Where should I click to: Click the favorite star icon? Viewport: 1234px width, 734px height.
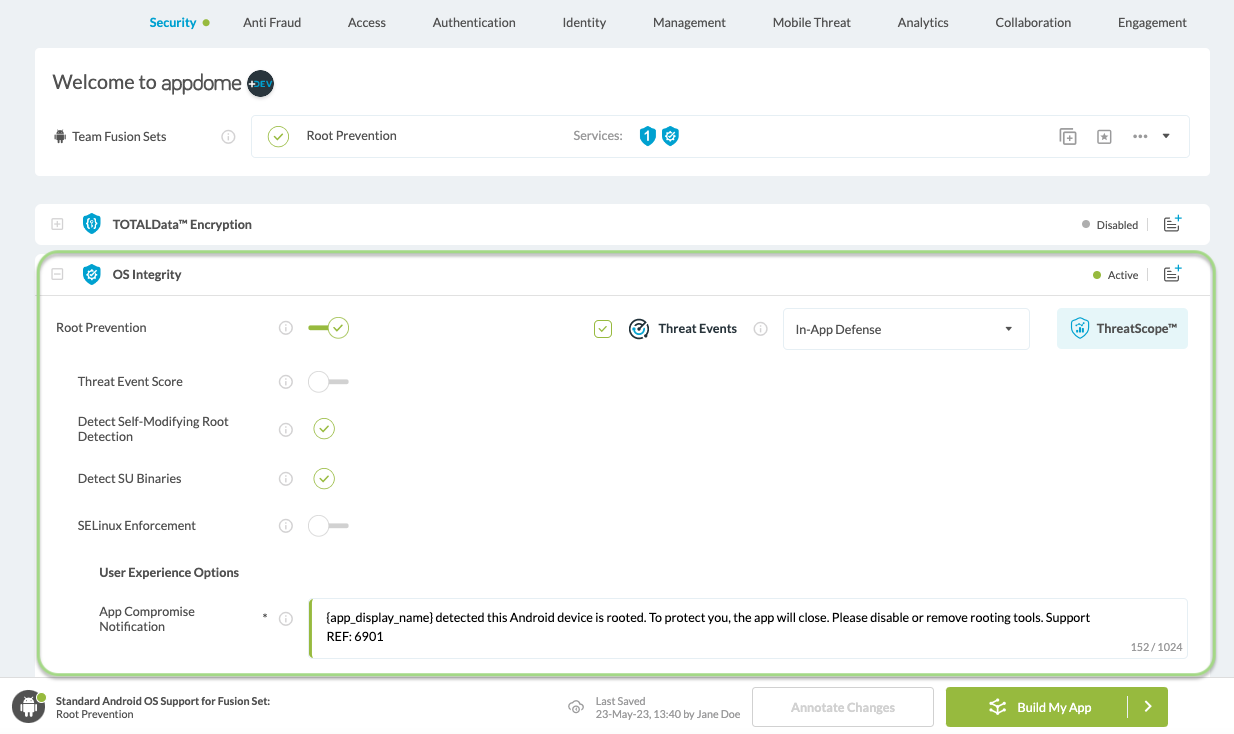(1104, 137)
